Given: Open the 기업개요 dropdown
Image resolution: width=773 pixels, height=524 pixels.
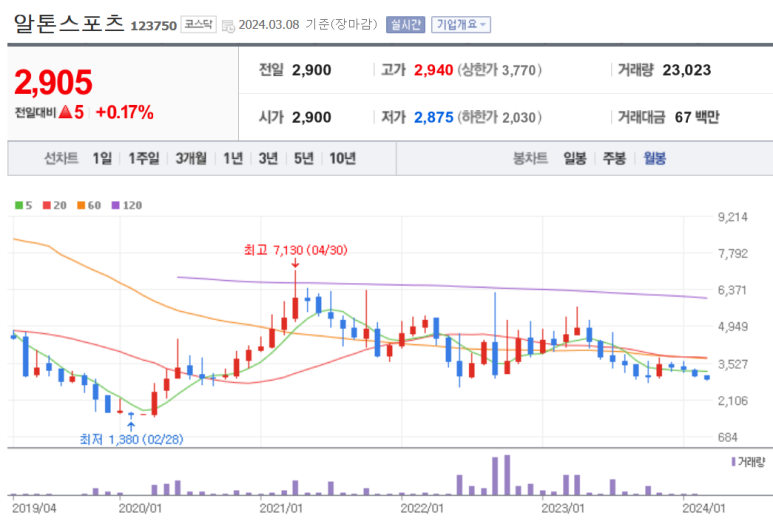Looking at the screenshot, I should coord(461,25).
